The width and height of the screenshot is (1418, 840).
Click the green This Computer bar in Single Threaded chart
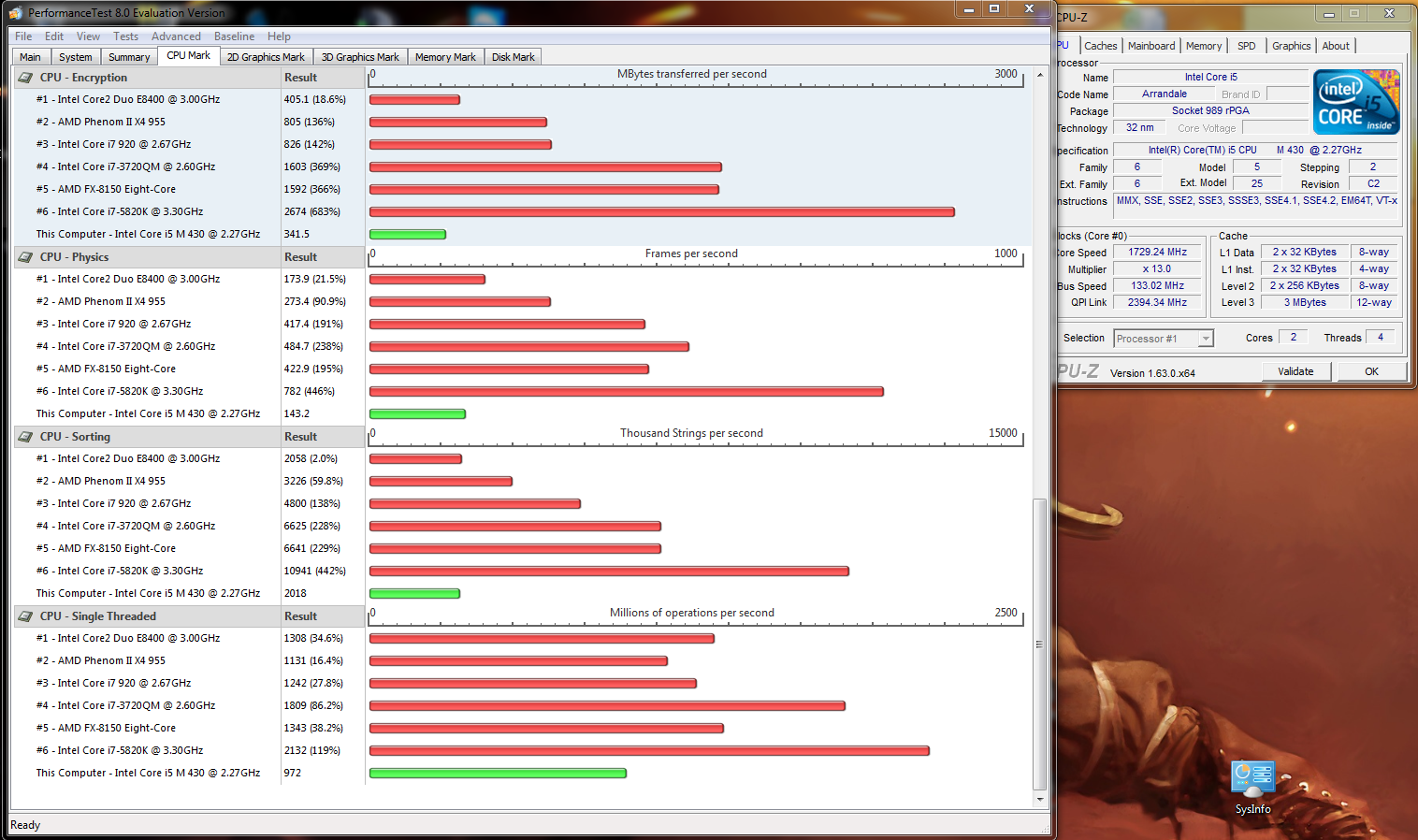[x=498, y=773]
